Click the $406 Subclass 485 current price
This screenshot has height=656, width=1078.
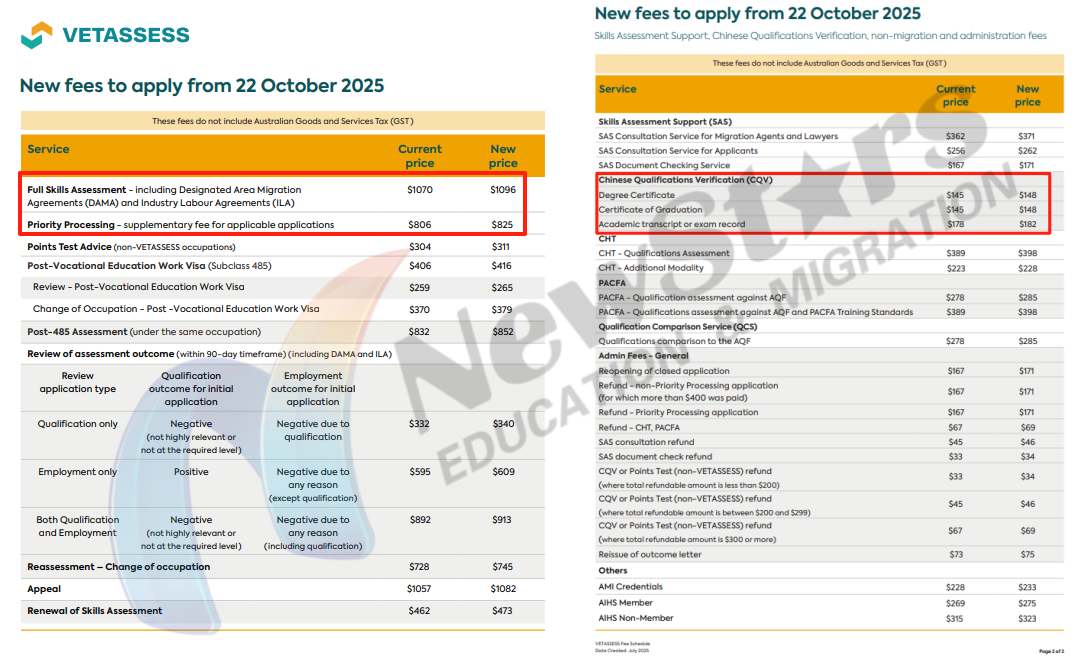[419, 266]
